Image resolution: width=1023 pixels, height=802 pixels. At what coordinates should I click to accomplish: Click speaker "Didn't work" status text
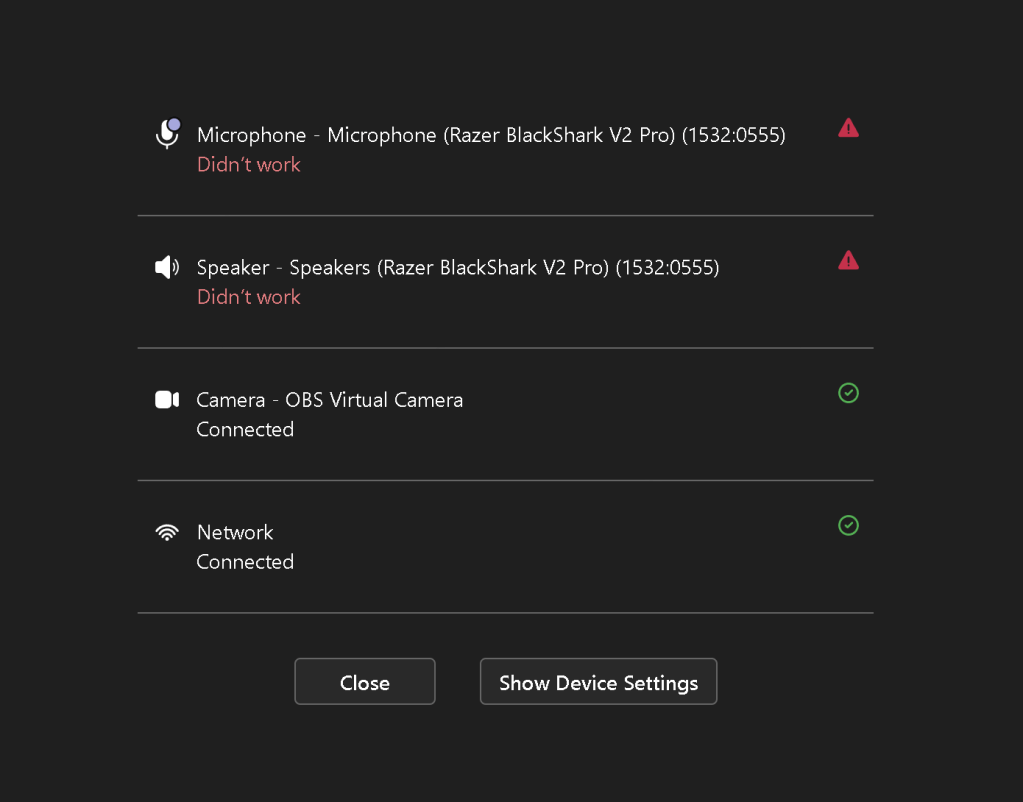point(249,297)
